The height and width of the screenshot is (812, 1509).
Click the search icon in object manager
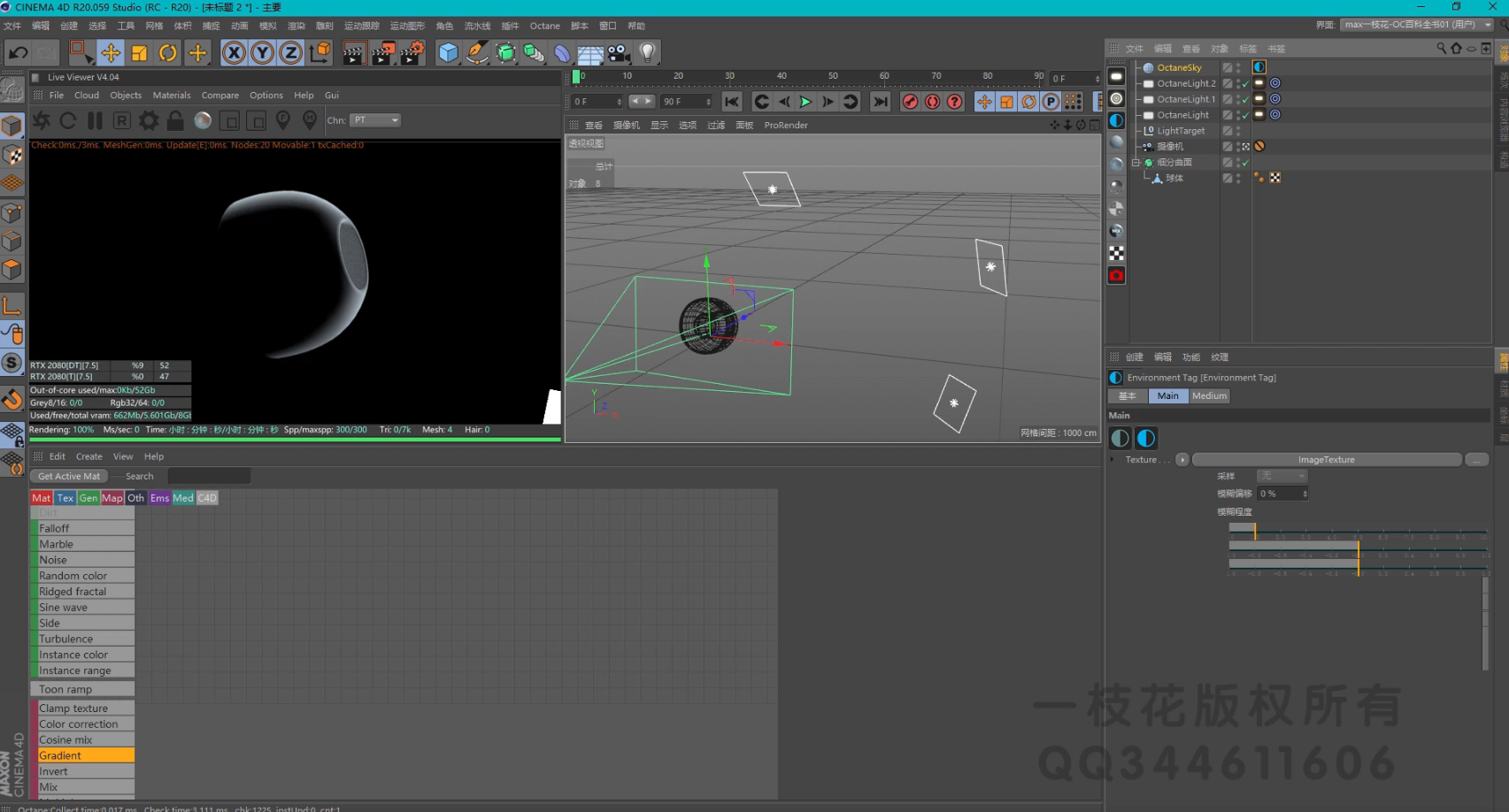(x=1441, y=49)
